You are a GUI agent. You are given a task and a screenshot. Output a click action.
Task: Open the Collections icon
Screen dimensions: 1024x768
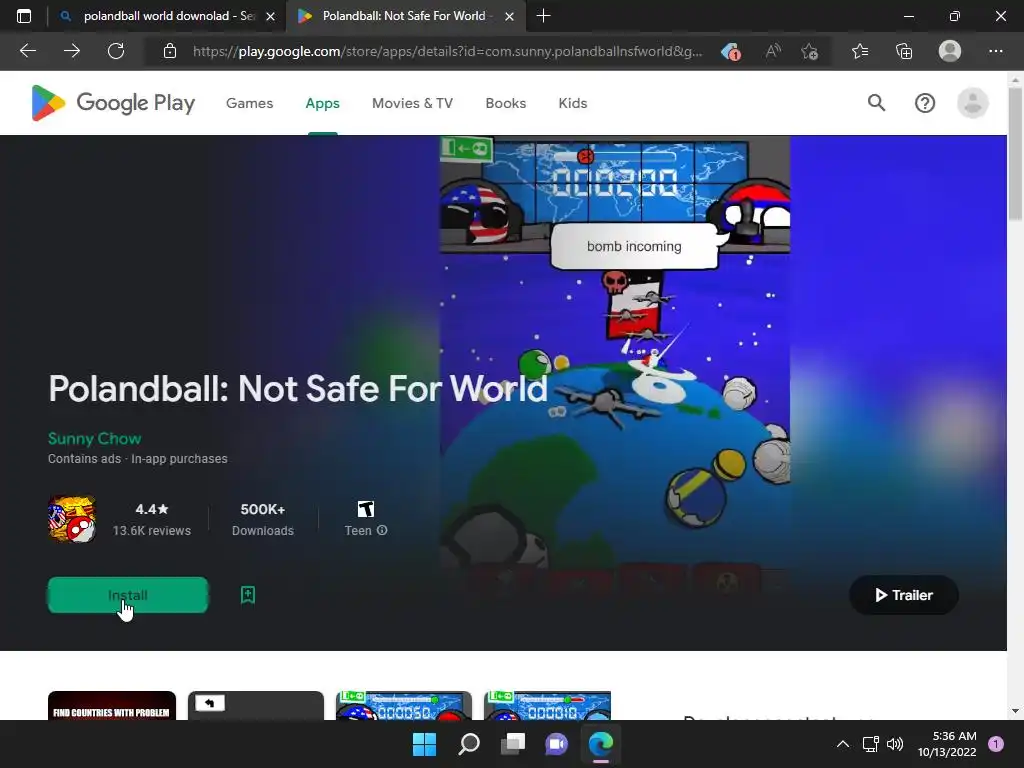(x=904, y=51)
